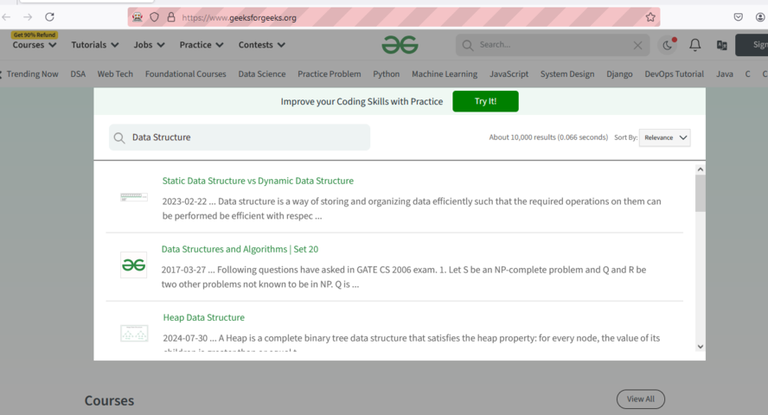Click the Courses section heading

(x=109, y=401)
